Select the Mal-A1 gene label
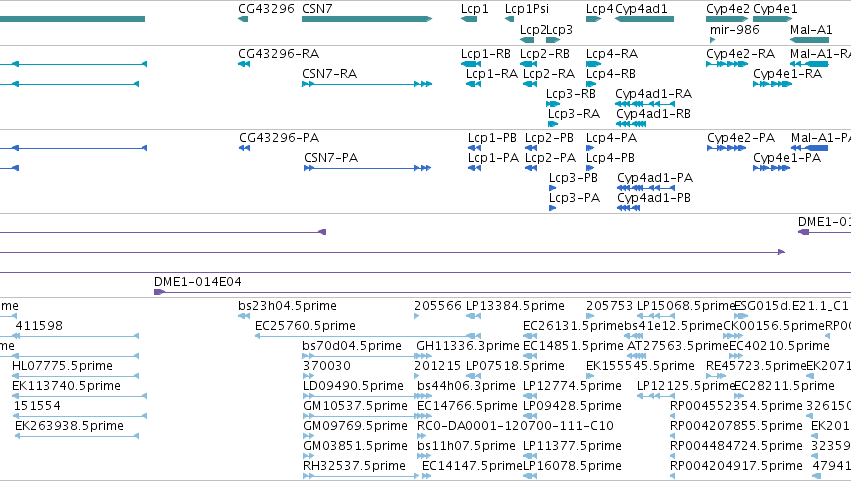The height and width of the screenshot is (481, 851). coord(811,29)
